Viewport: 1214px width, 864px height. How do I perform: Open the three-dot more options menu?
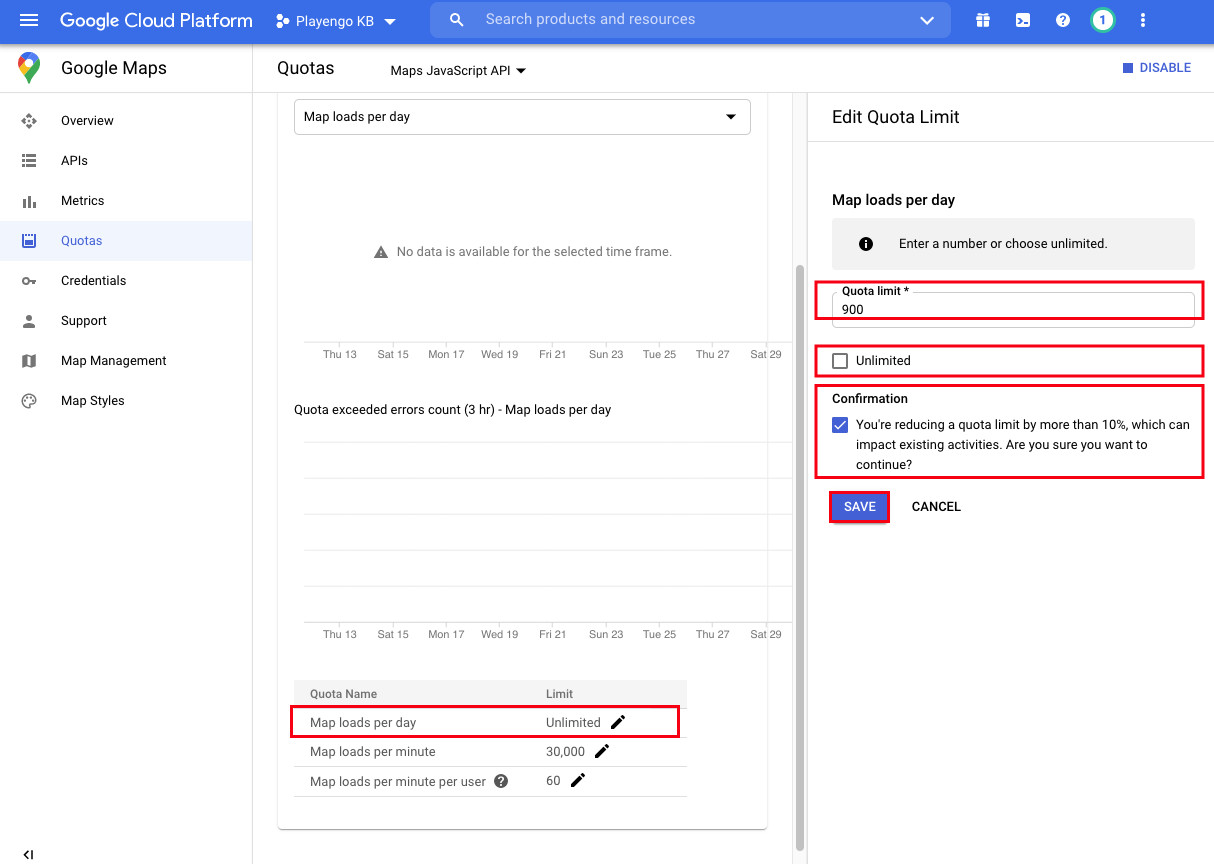(x=1143, y=20)
